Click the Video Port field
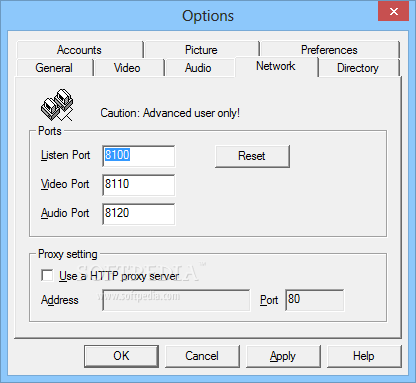 (138, 185)
